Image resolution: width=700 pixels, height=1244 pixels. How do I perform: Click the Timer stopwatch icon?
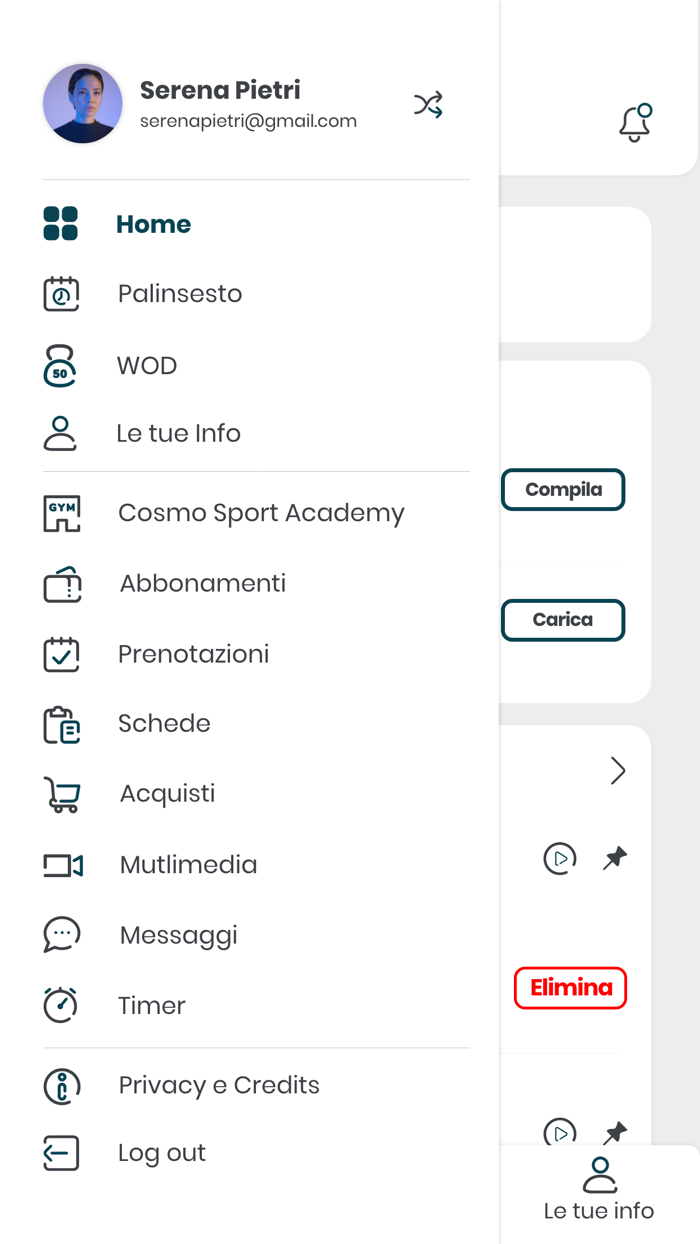(x=61, y=1005)
